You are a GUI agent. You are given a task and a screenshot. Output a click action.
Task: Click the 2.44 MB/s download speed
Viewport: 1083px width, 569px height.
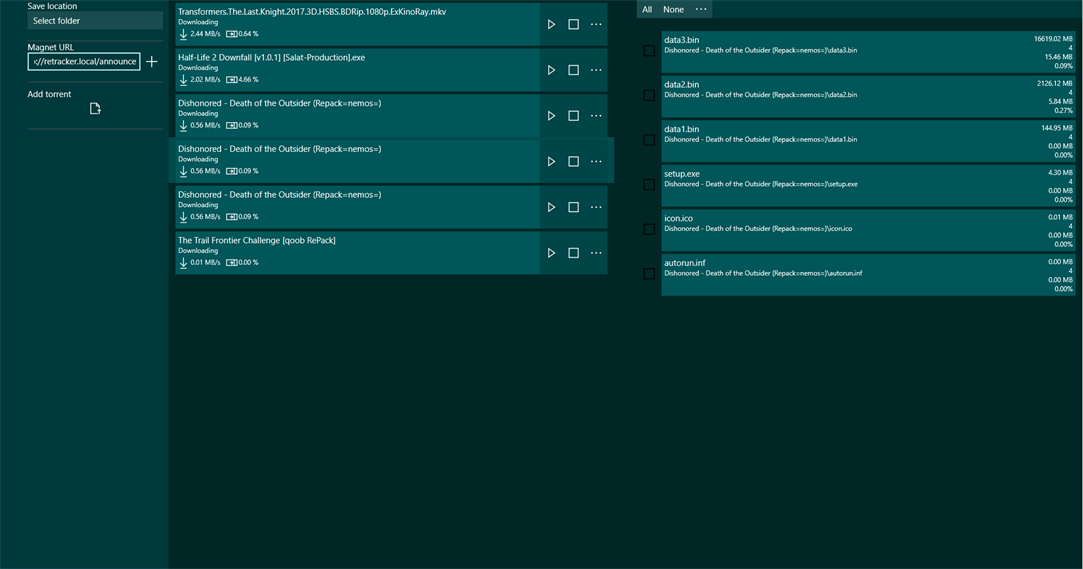(x=205, y=34)
